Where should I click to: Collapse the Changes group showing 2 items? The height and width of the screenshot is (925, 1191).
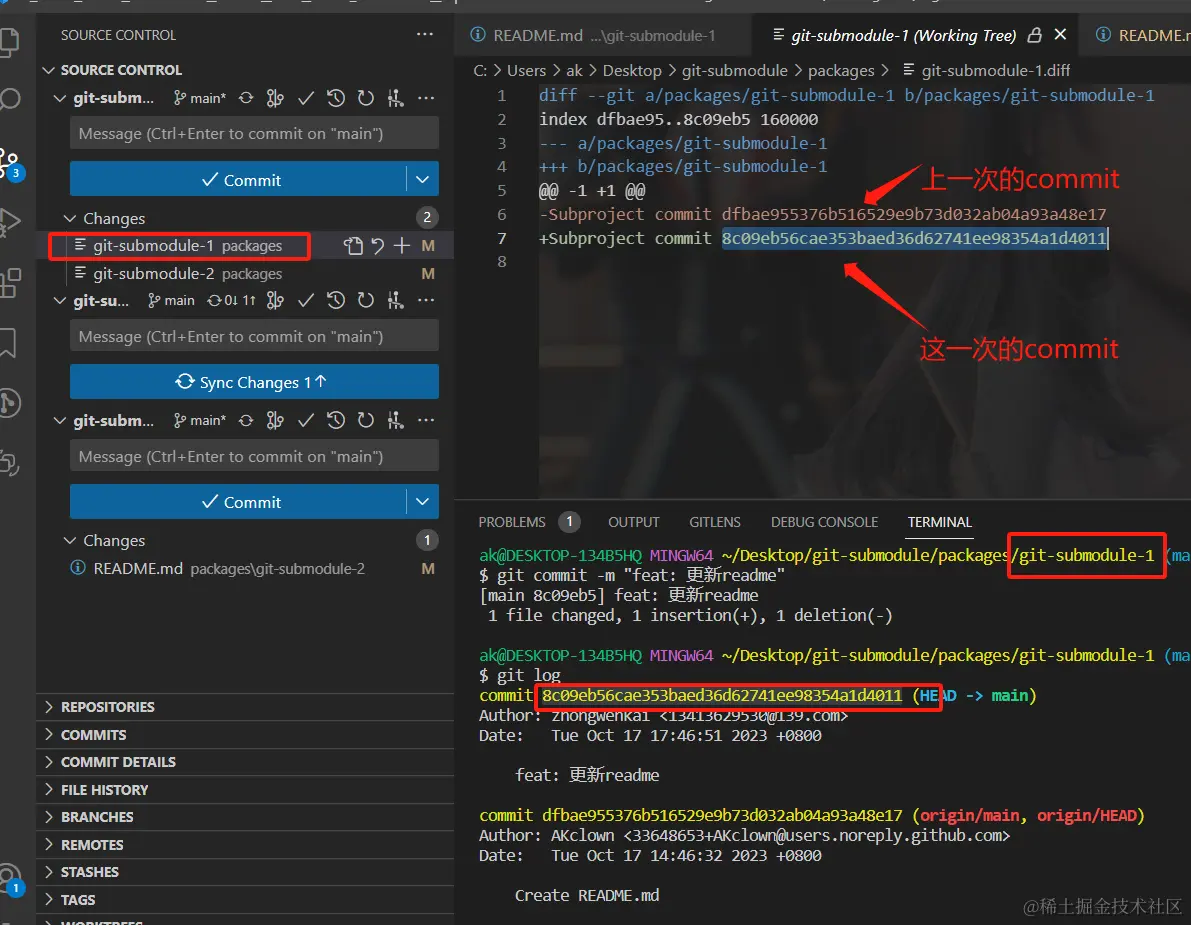tap(70, 219)
